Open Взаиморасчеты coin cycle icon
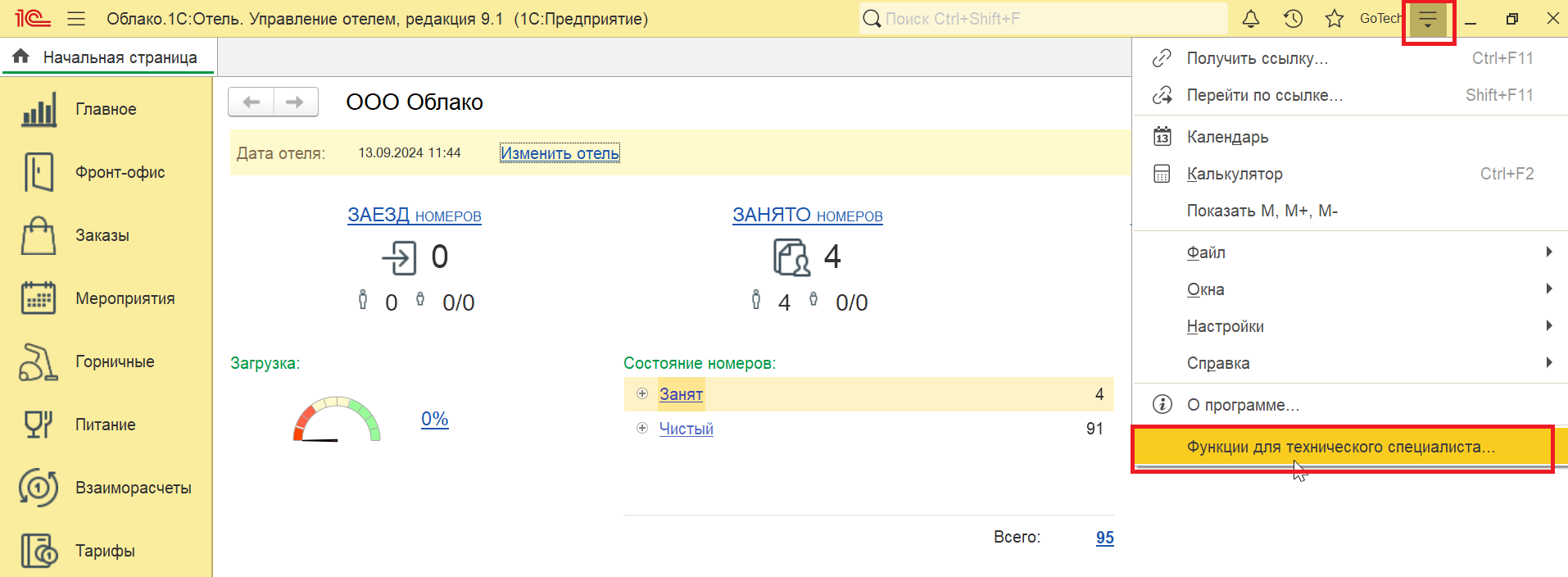This screenshot has width=1568, height=577. coord(39,488)
